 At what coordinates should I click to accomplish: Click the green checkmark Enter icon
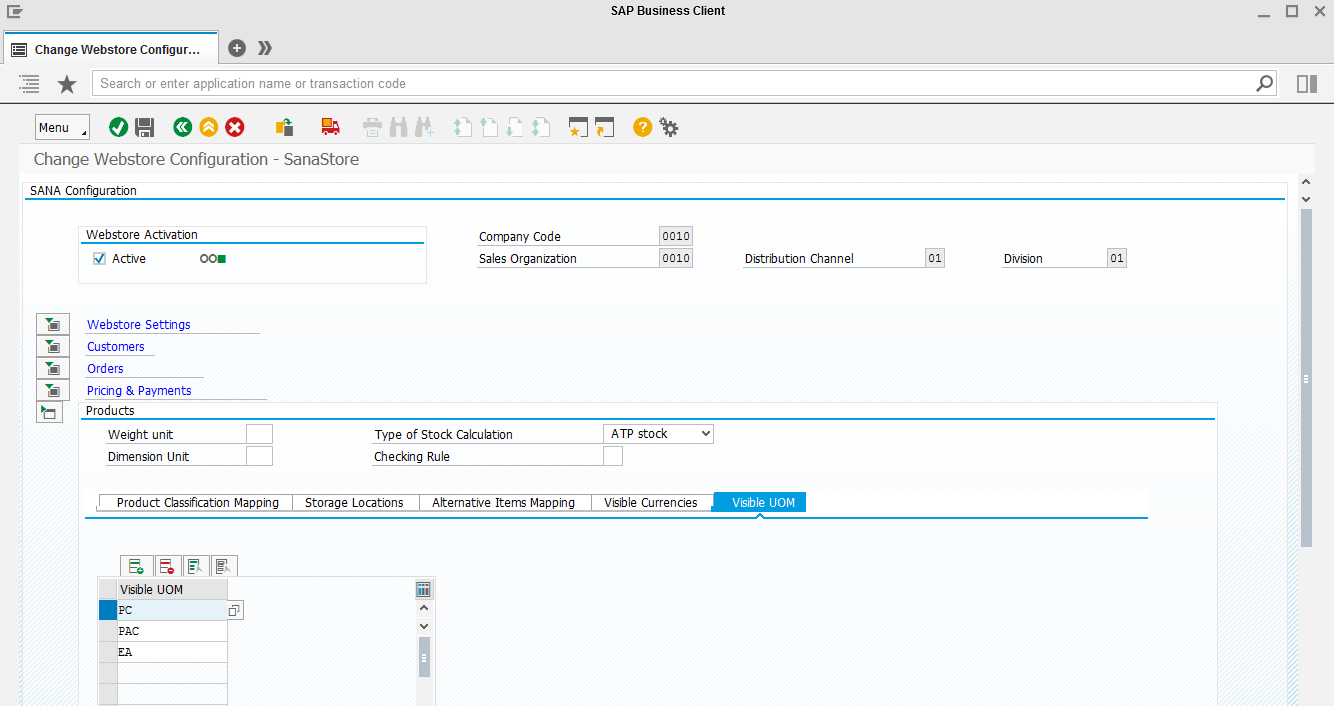tap(118, 127)
